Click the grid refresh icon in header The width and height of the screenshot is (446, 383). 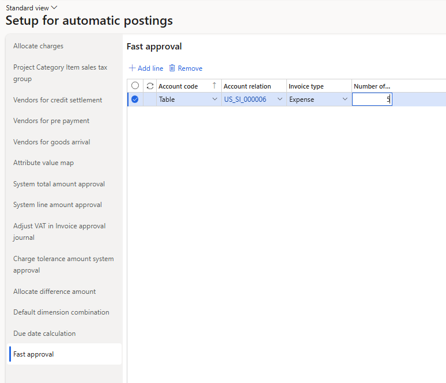tap(150, 86)
